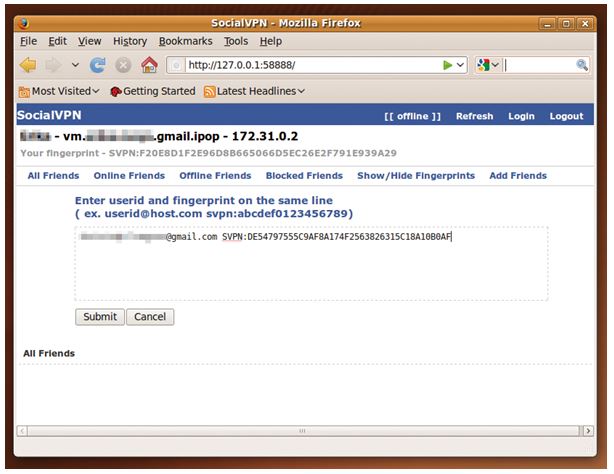The image size is (614, 474).
Task: Click the Refresh link in SocialVPN header
Action: pos(475,116)
